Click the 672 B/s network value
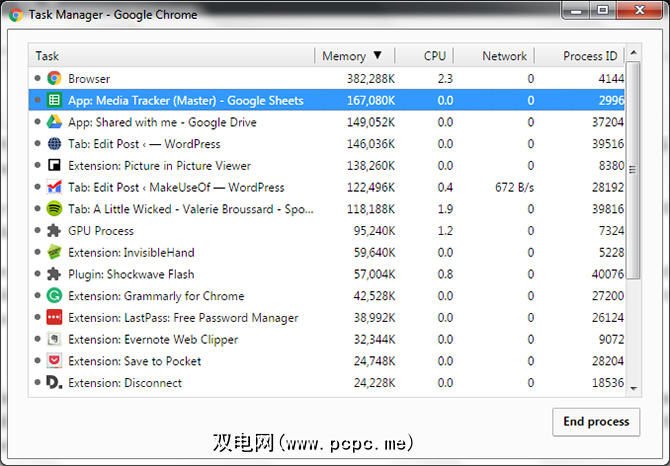The width and height of the screenshot is (670, 466). tap(514, 187)
